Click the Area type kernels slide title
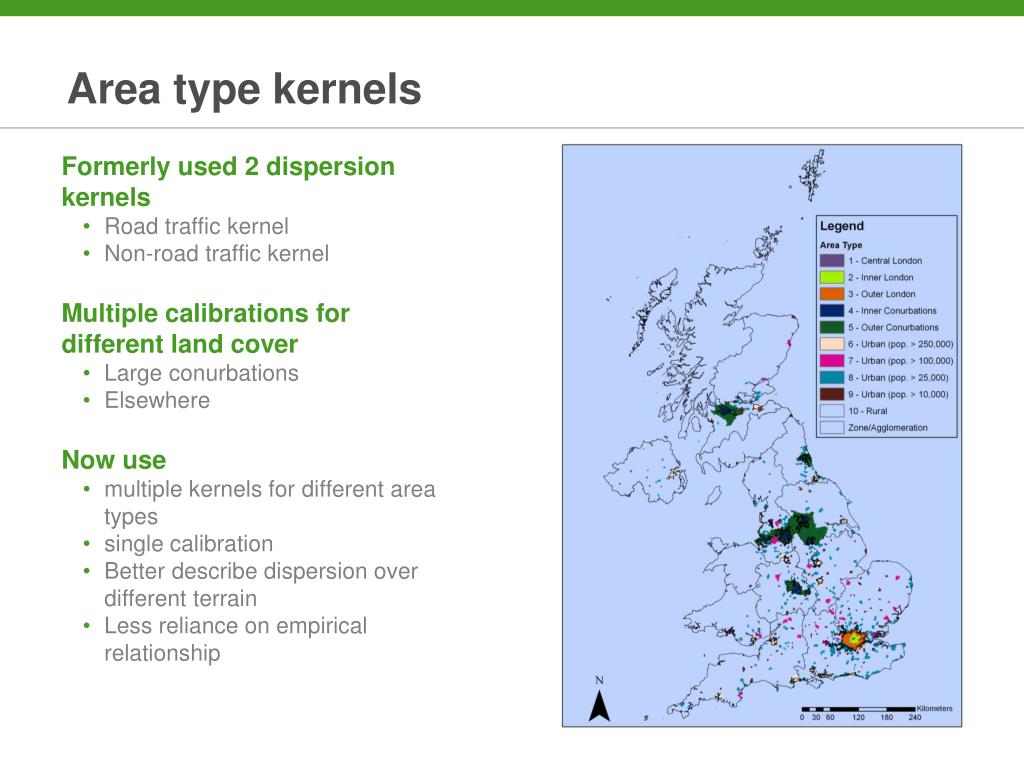Viewport: 1024px width, 768px height. pos(244,89)
